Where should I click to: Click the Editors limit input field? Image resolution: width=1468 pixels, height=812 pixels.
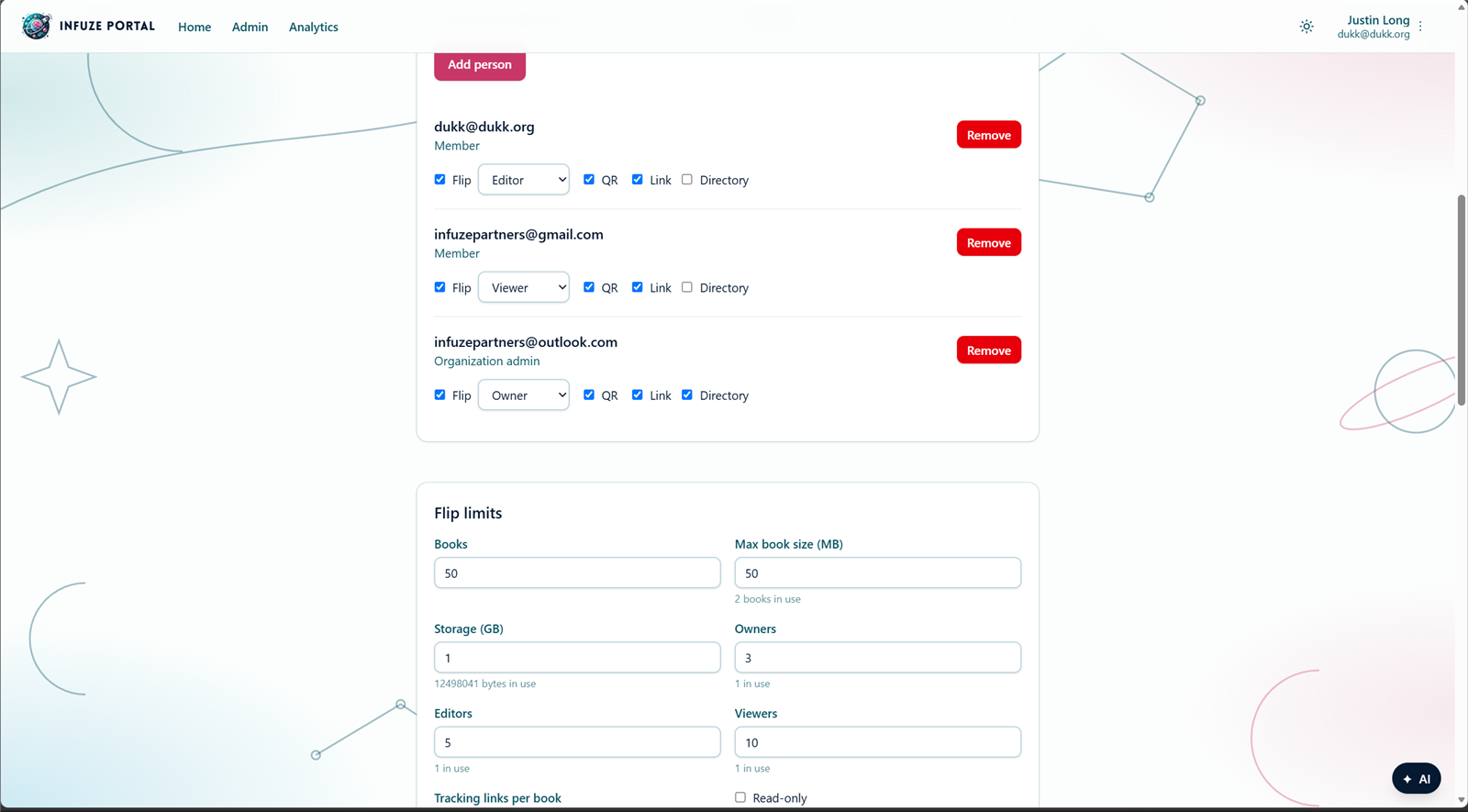point(577,742)
